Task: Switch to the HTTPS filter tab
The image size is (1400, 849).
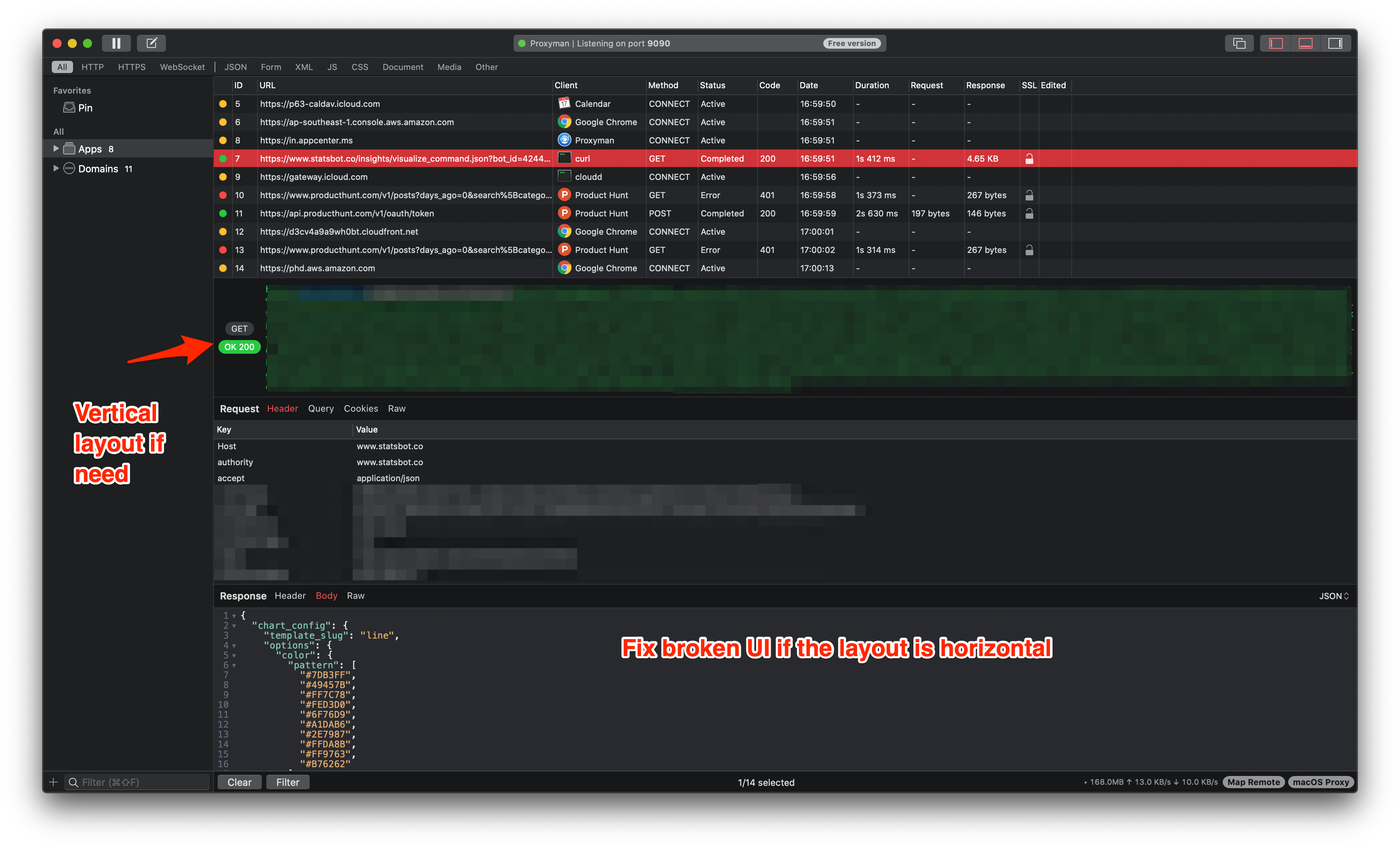Action: (x=131, y=67)
